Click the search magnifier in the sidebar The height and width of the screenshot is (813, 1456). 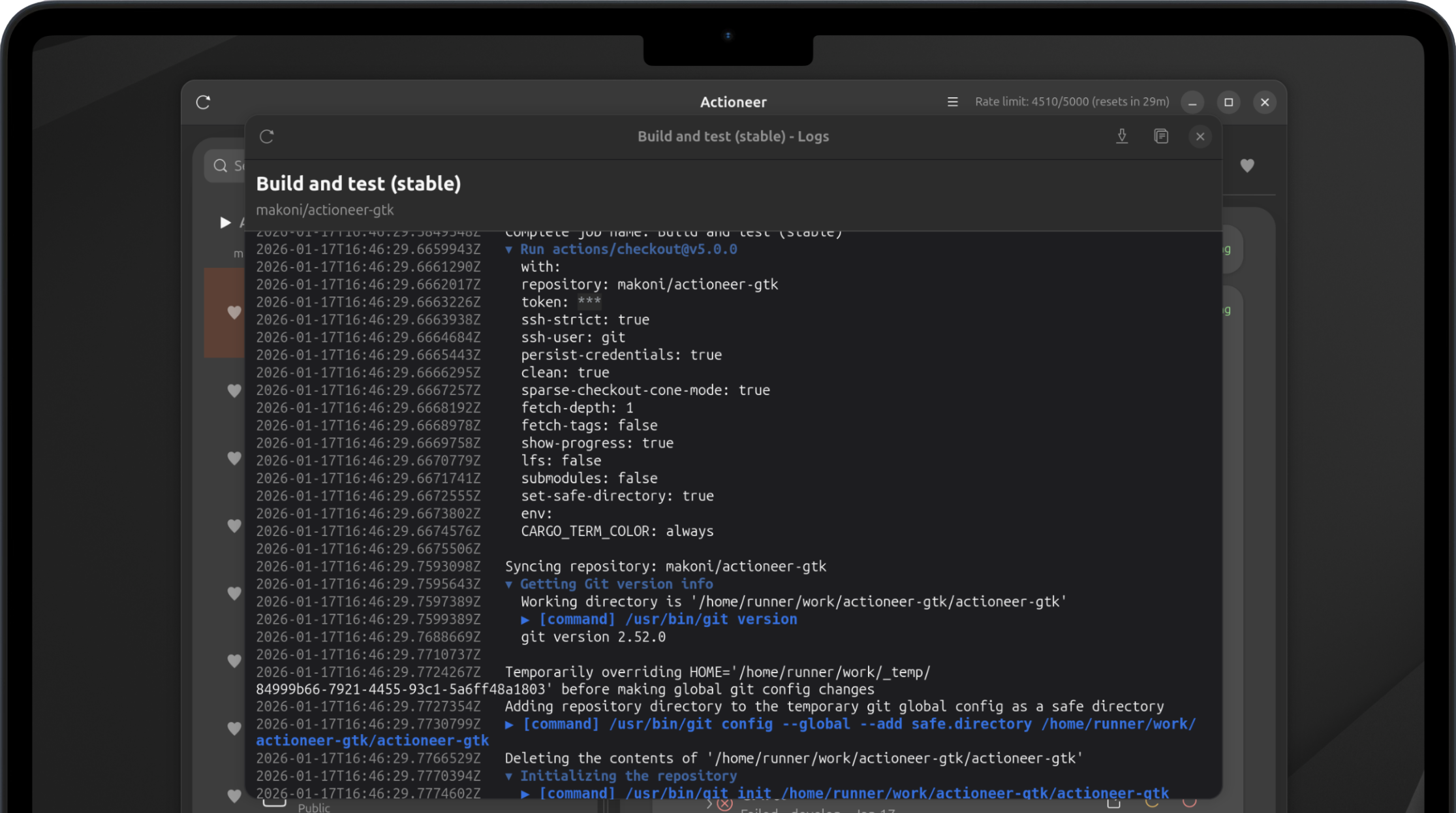point(220,165)
